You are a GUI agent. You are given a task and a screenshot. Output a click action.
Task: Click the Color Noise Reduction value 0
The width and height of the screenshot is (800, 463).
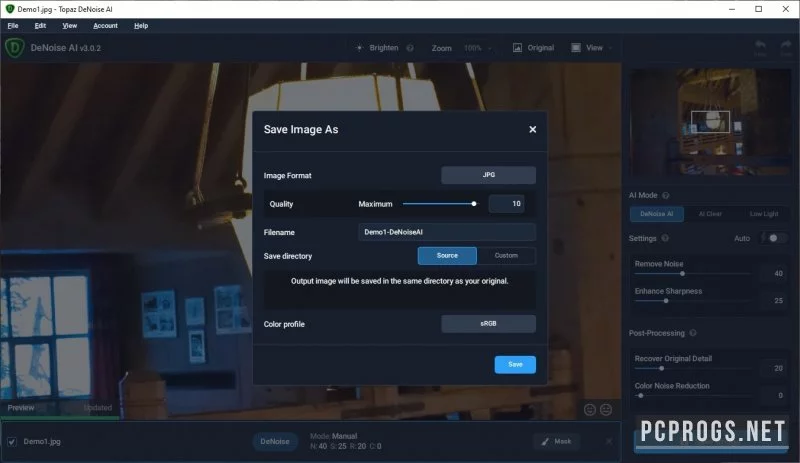[780, 396]
